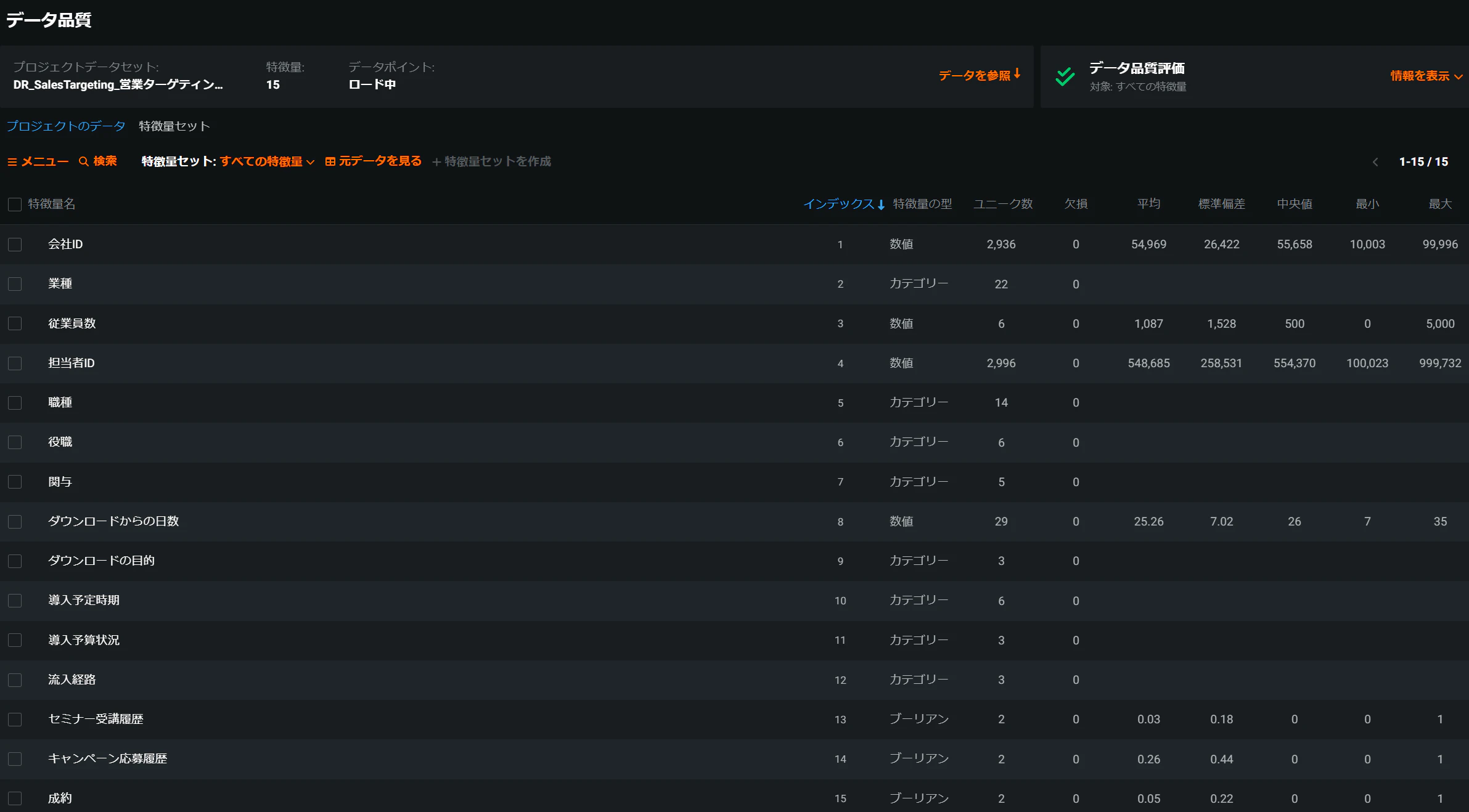Click the 検索 magnifier icon

click(84, 161)
